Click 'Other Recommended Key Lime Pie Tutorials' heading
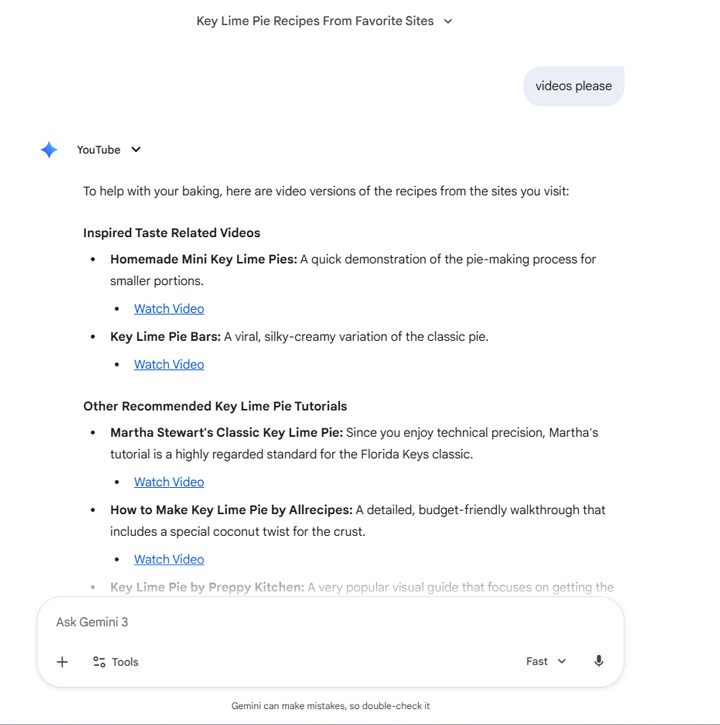 click(x=215, y=407)
